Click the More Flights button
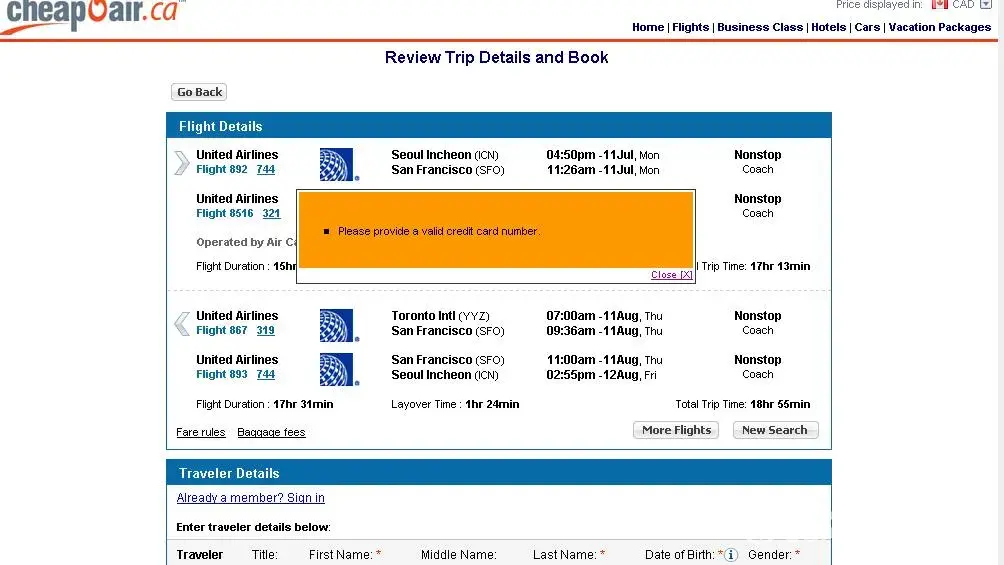Image resolution: width=1004 pixels, height=565 pixels. 676,430
